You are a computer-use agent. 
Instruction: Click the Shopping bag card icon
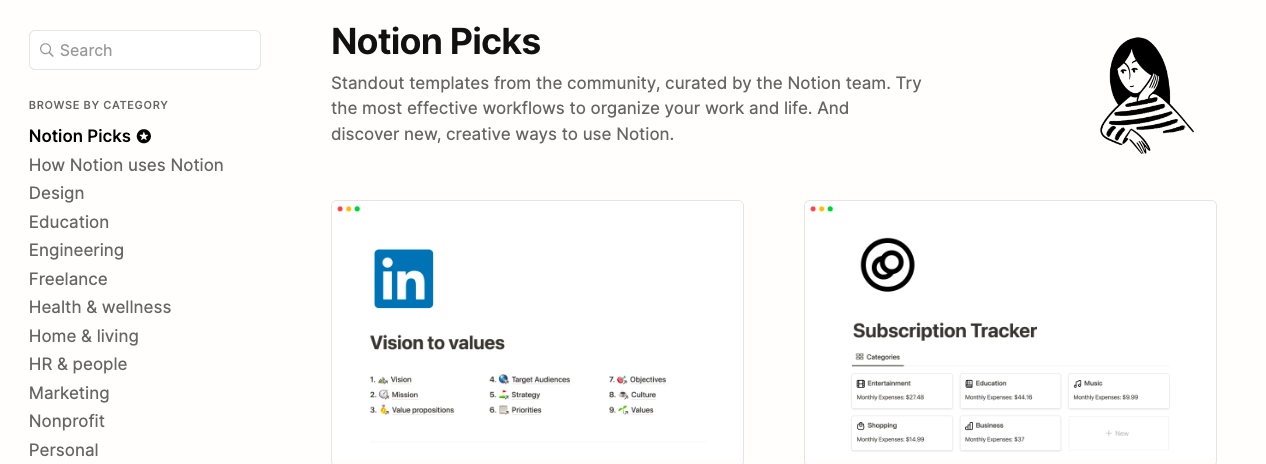tap(860, 425)
